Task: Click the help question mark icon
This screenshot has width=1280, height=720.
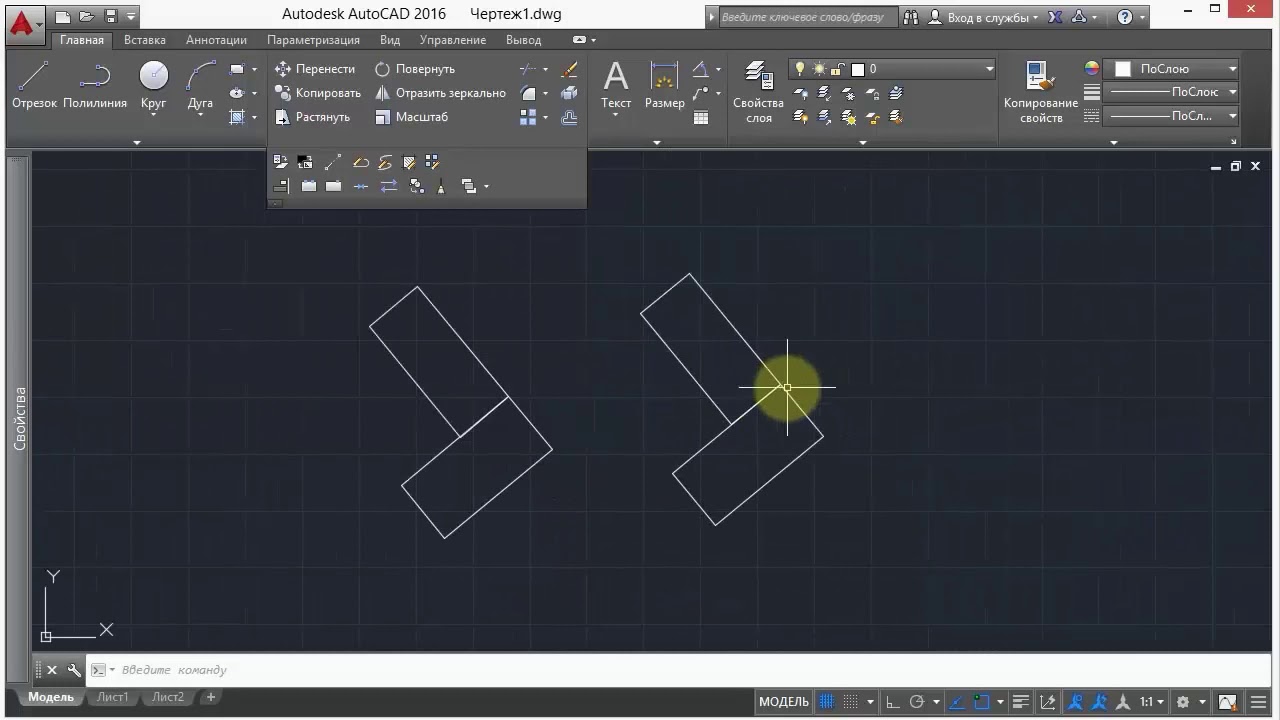Action: [x=1125, y=17]
